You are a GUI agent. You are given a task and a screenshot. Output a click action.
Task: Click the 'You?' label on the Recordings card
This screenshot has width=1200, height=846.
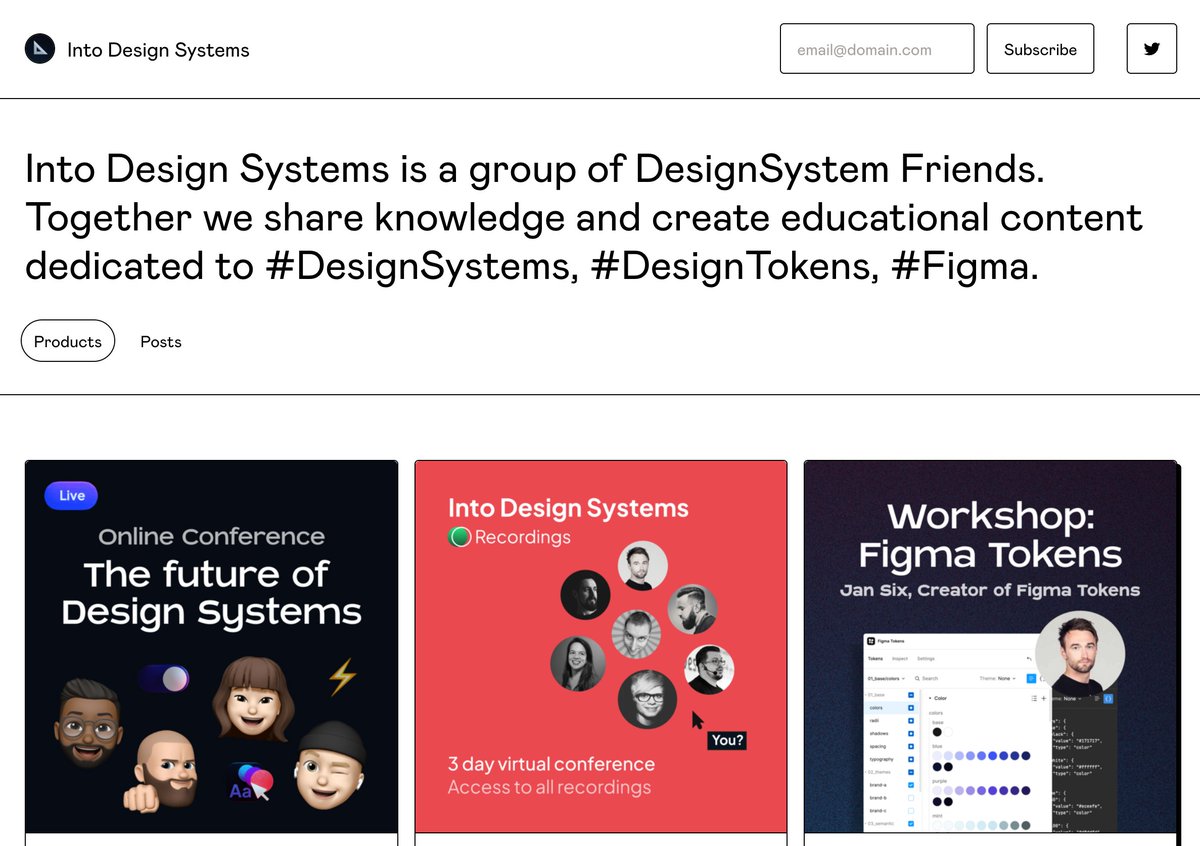727,740
